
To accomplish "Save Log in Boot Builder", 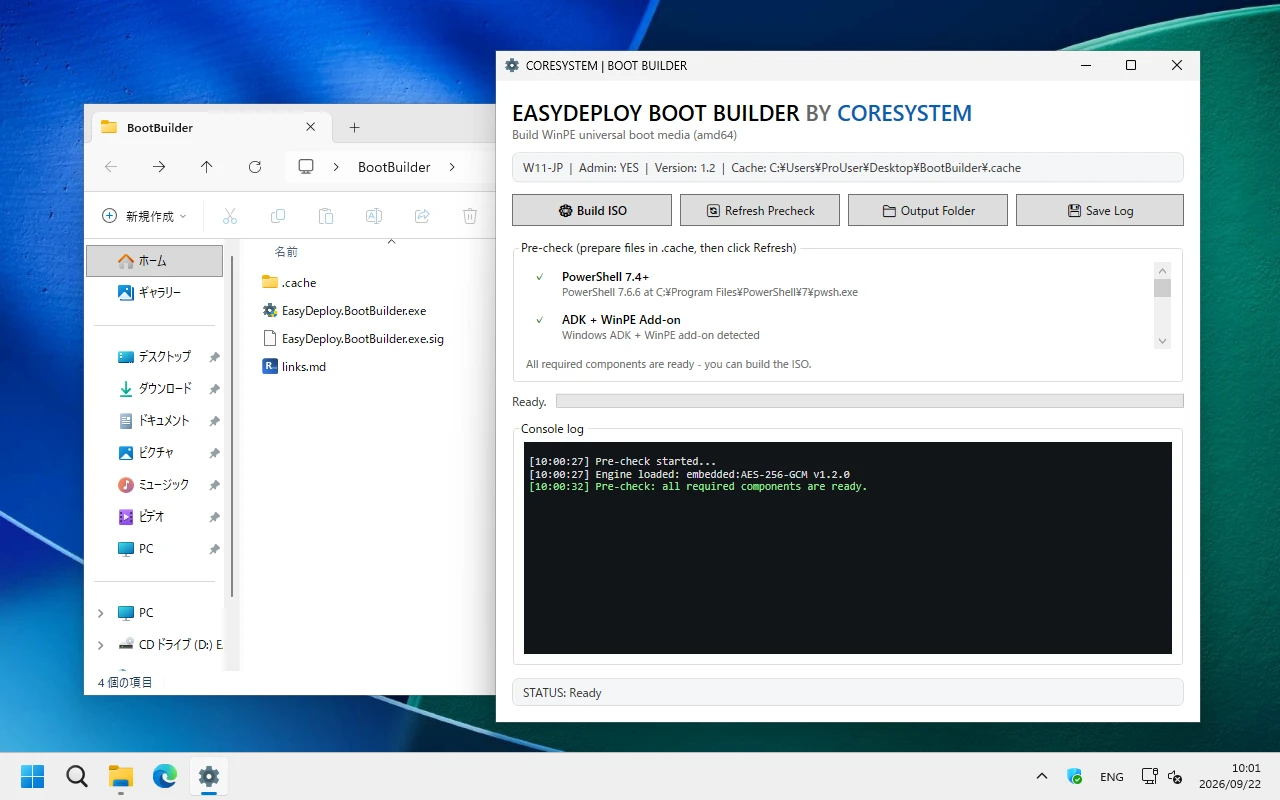I will tap(1100, 210).
